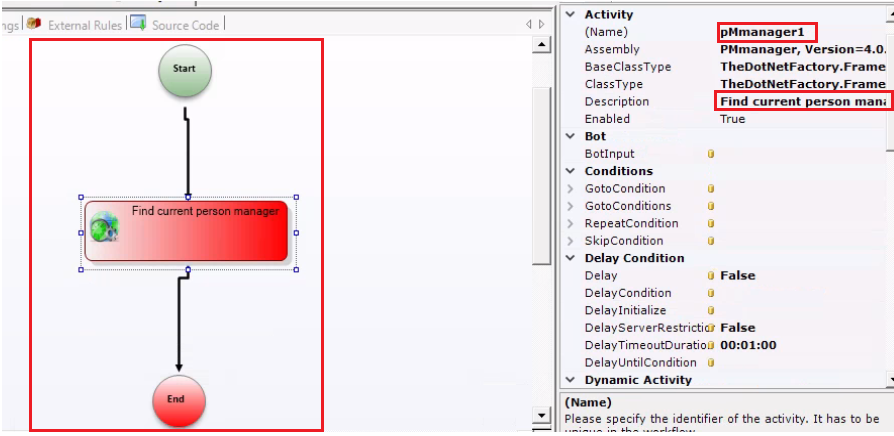
Task: Edit the (Name) field pMmanager1
Action: coord(767,32)
